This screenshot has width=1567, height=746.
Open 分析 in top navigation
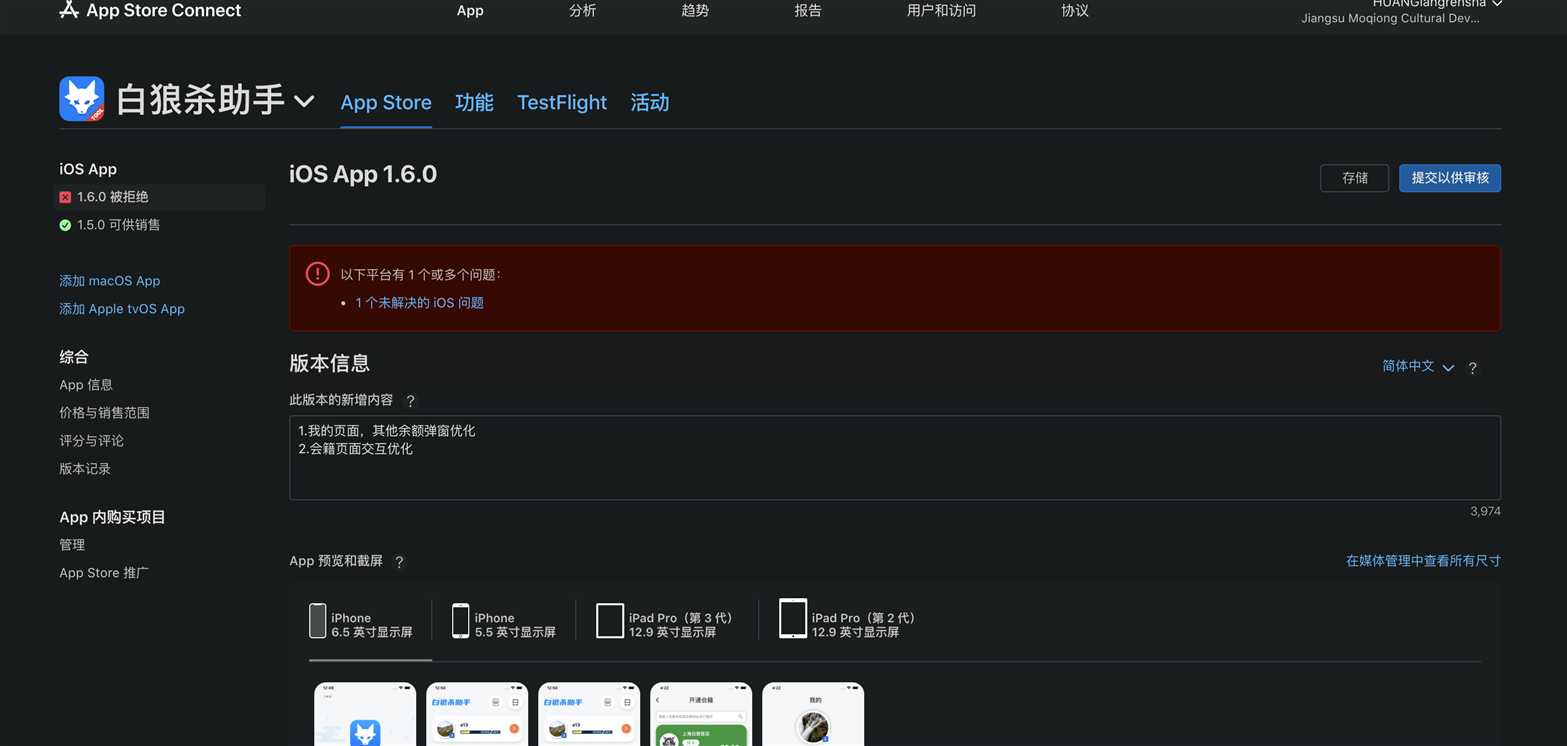coord(582,11)
